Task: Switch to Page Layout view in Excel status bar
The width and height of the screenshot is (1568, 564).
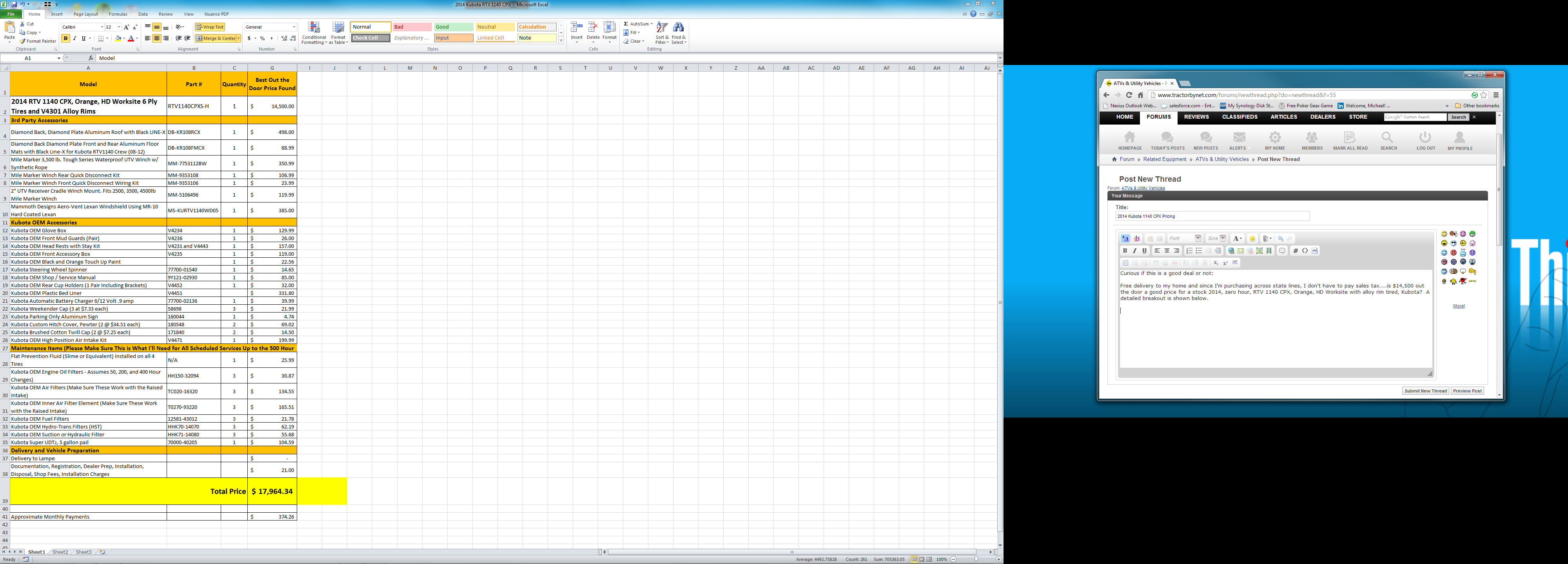Action: (x=922, y=559)
